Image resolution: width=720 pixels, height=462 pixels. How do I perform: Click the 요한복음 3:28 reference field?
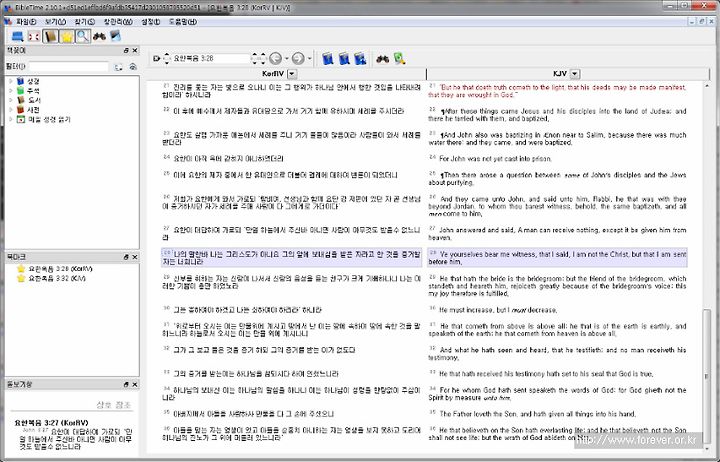coord(210,58)
